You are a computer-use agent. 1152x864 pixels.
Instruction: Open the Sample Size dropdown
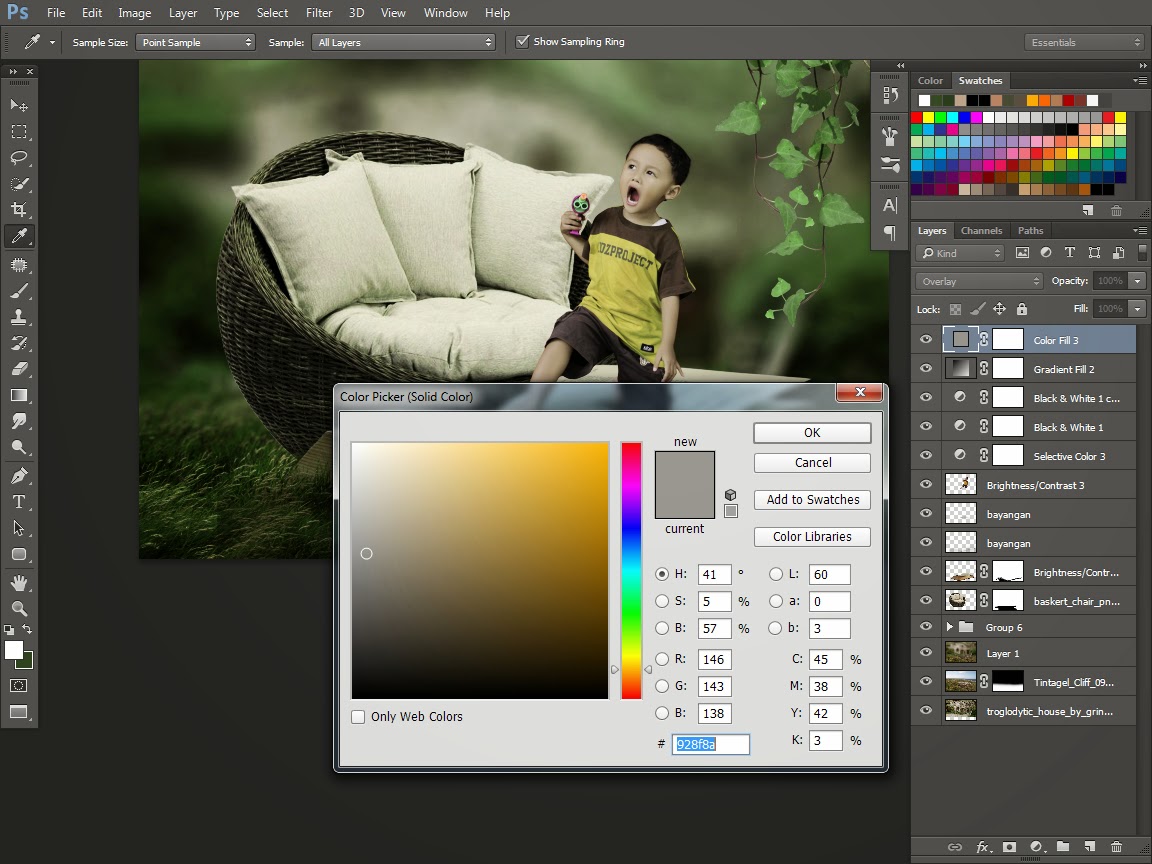(x=197, y=42)
